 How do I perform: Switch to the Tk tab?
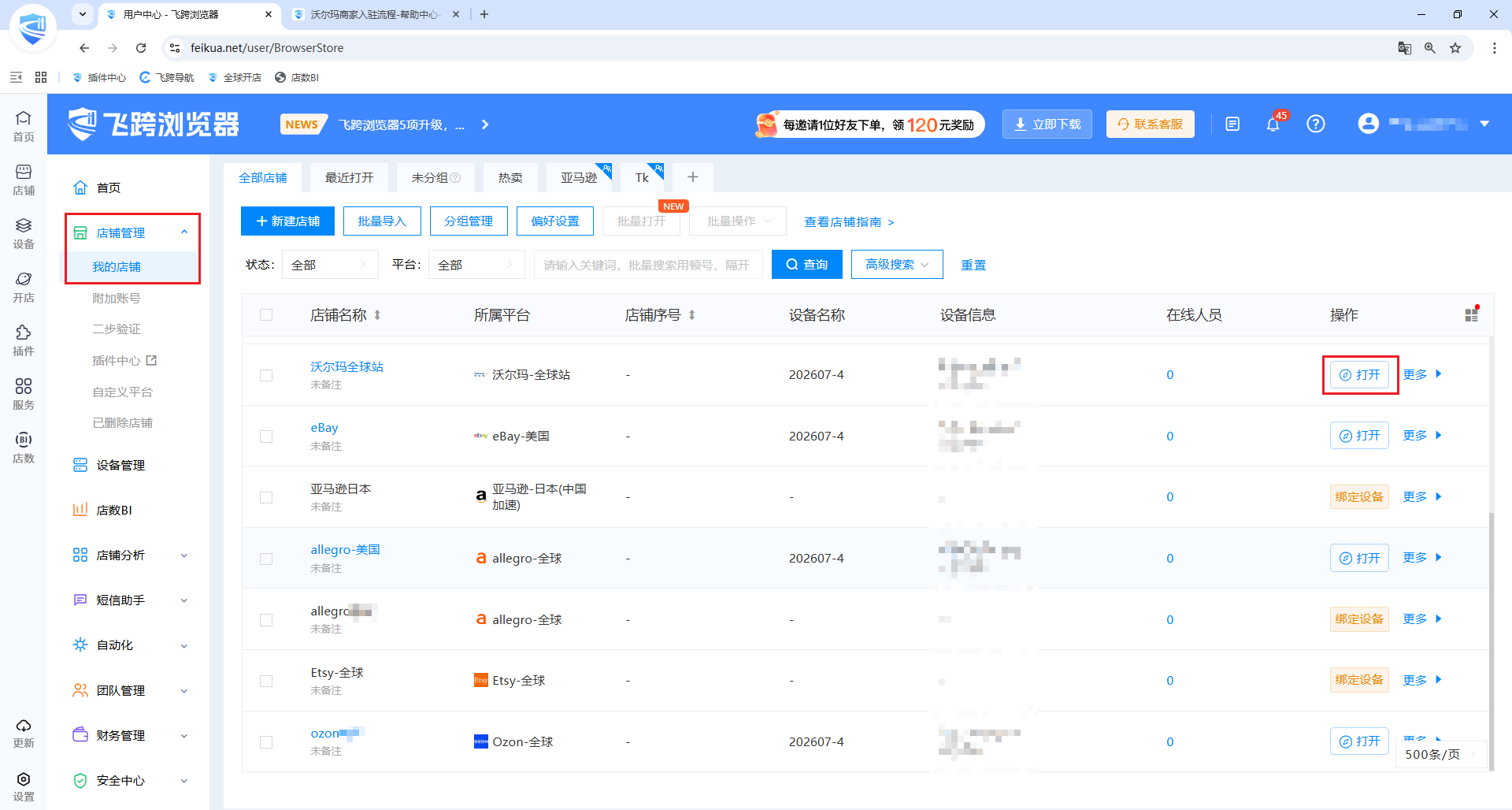[x=643, y=178]
